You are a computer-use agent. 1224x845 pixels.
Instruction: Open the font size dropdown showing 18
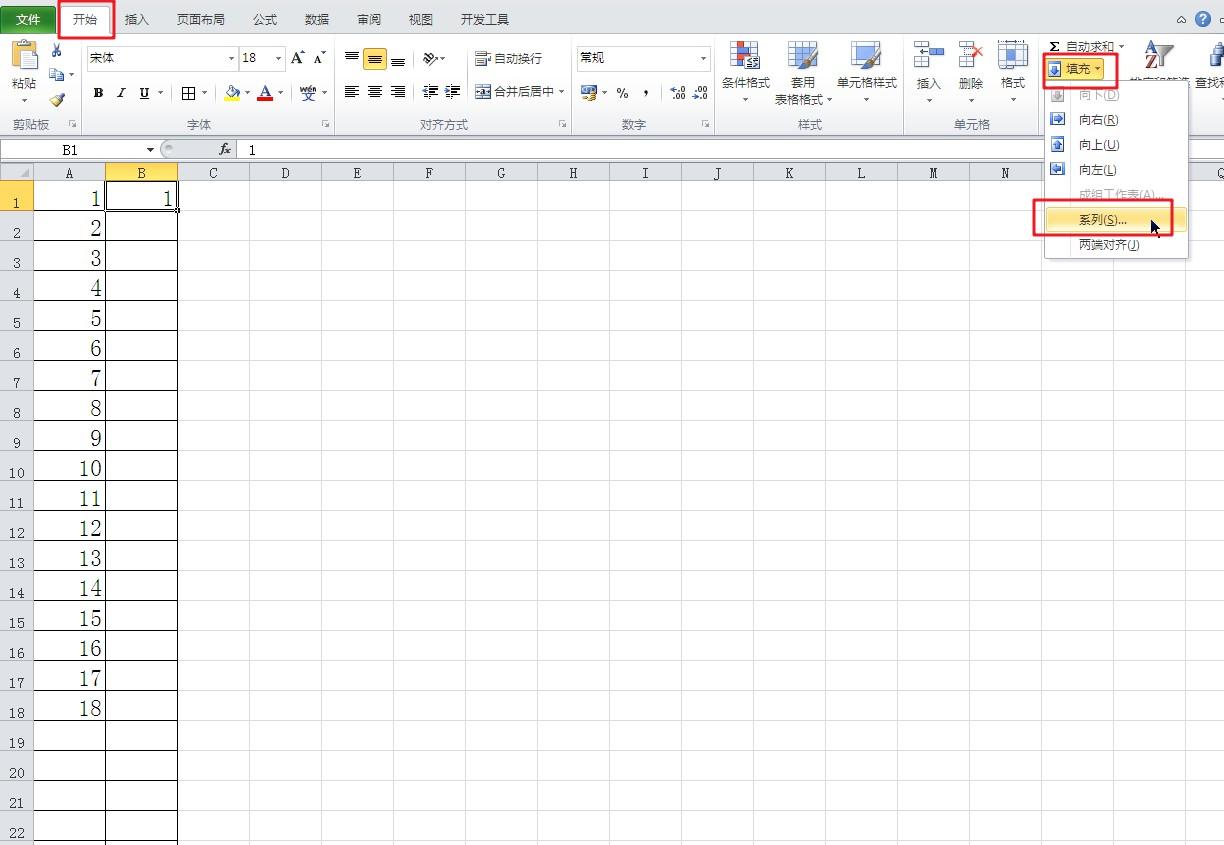click(x=278, y=58)
